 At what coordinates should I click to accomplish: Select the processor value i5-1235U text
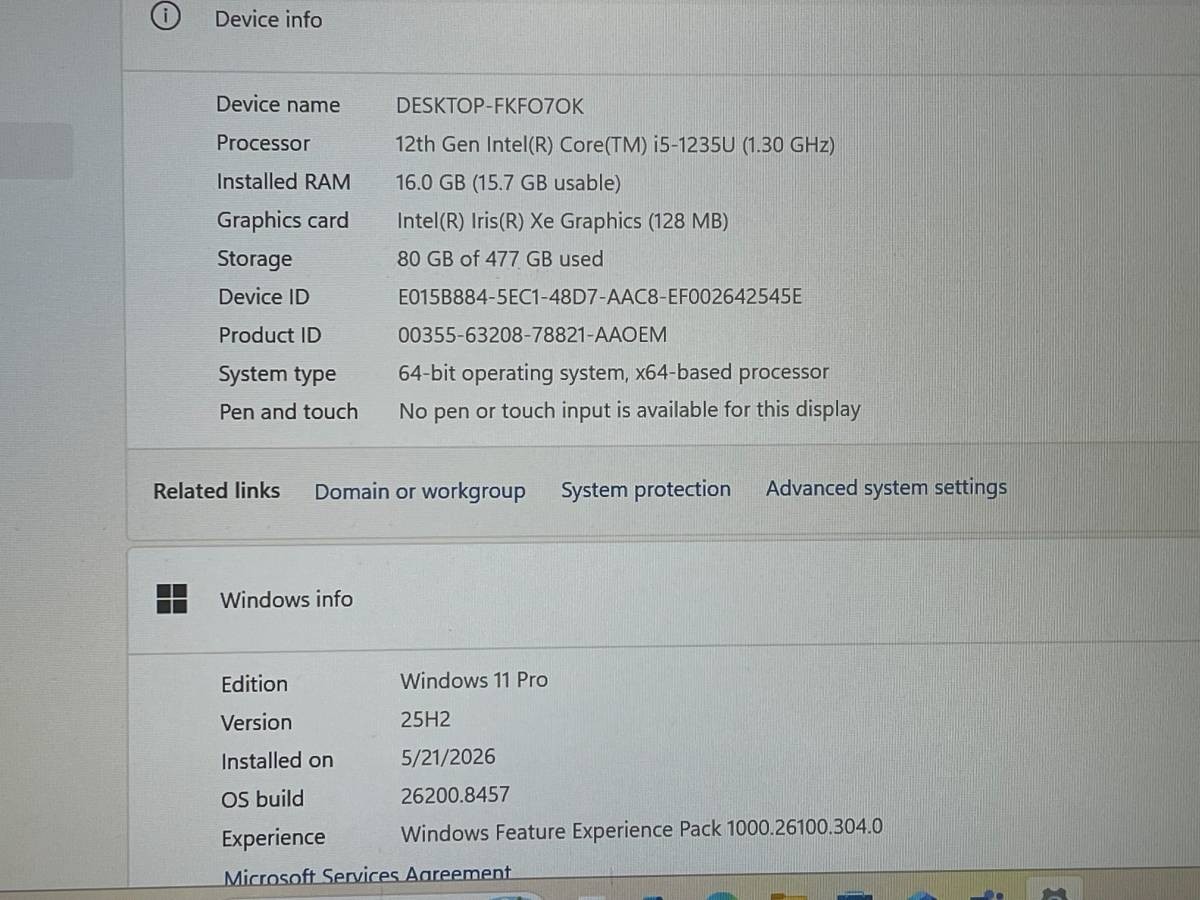615,144
